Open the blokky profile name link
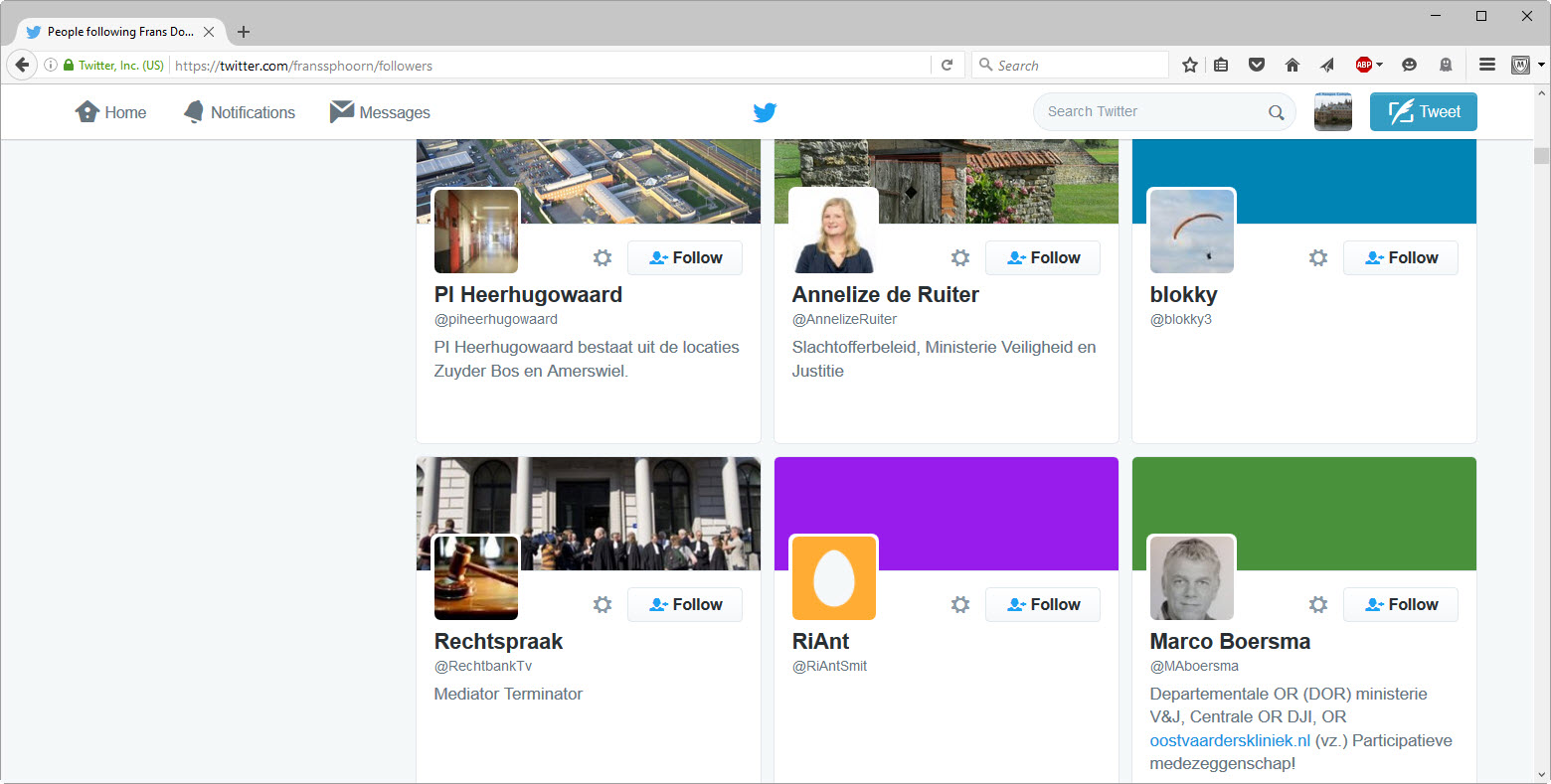 [x=1183, y=295]
